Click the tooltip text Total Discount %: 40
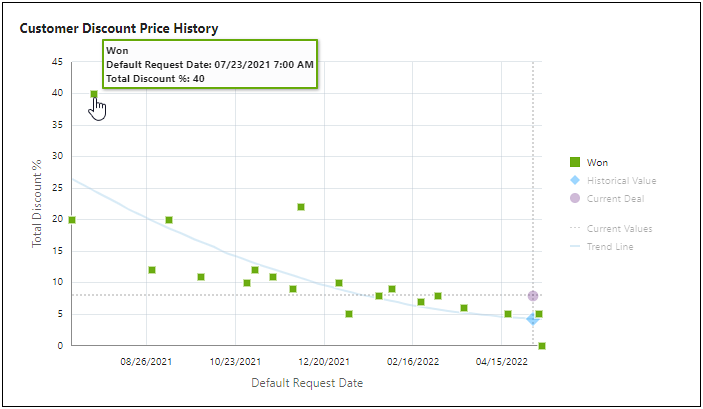Image resolution: width=703 pixels, height=409 pixels. coord(155,78)
